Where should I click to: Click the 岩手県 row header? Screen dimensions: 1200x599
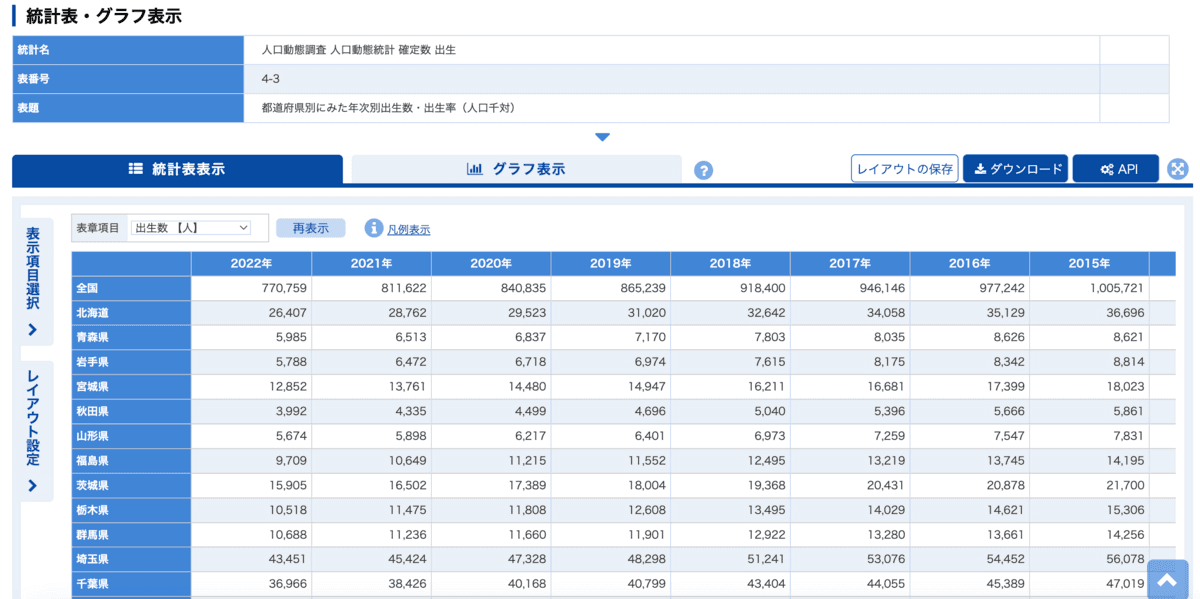(131, 362)
